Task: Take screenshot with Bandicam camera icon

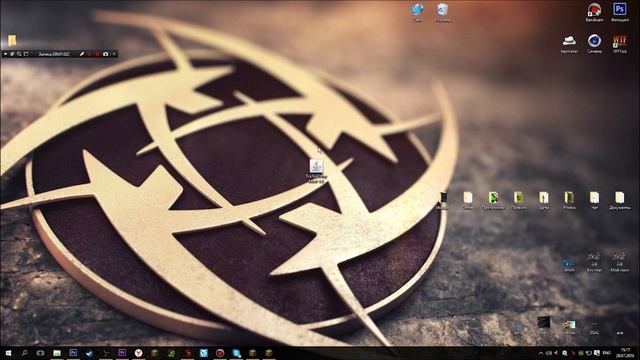Action: (106, 54)
